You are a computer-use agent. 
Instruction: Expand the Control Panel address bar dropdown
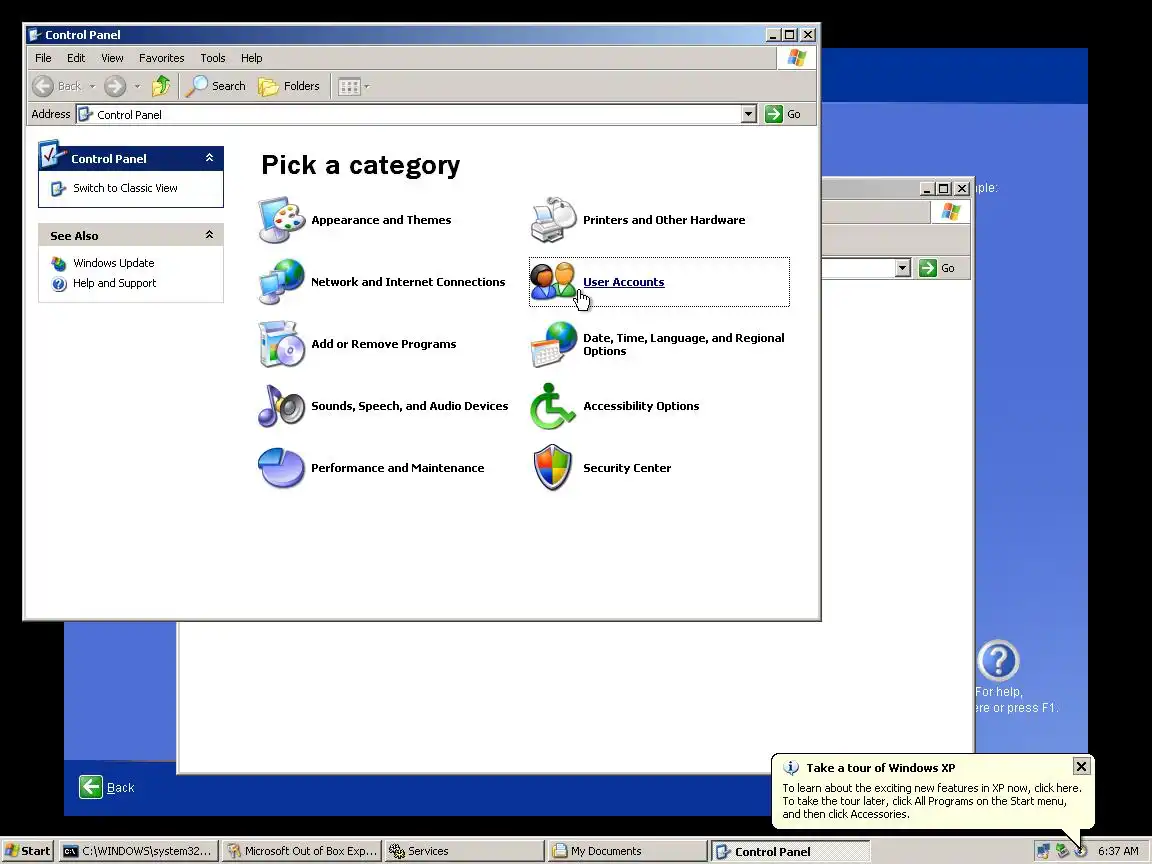pyautogui.click(x=749, y=114)
